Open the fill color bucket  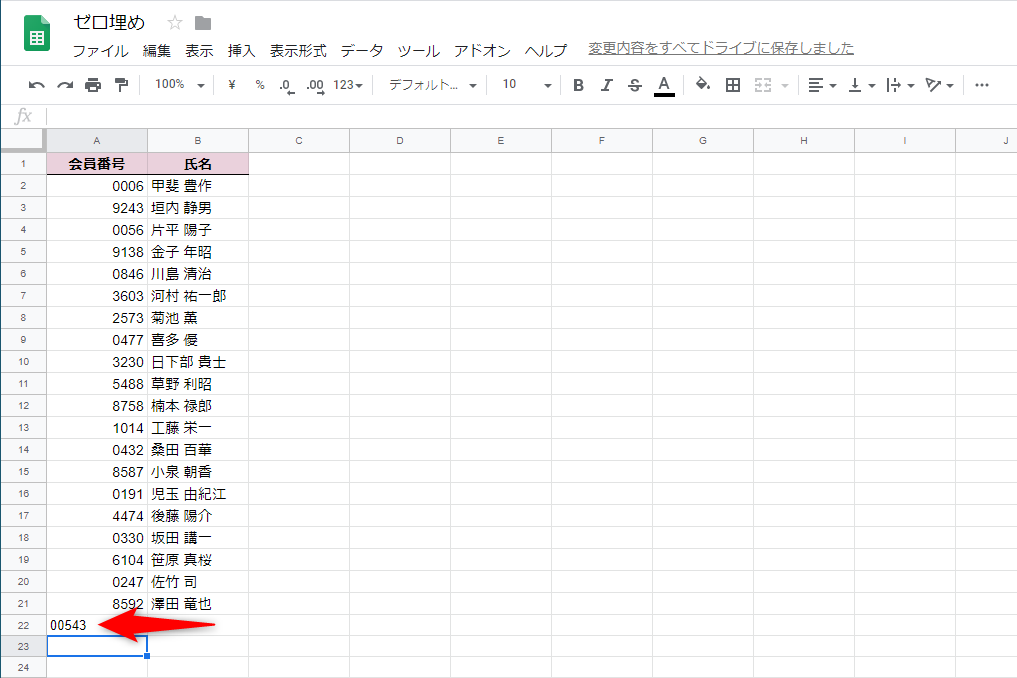pyautogui.click(x=702, y=84)
